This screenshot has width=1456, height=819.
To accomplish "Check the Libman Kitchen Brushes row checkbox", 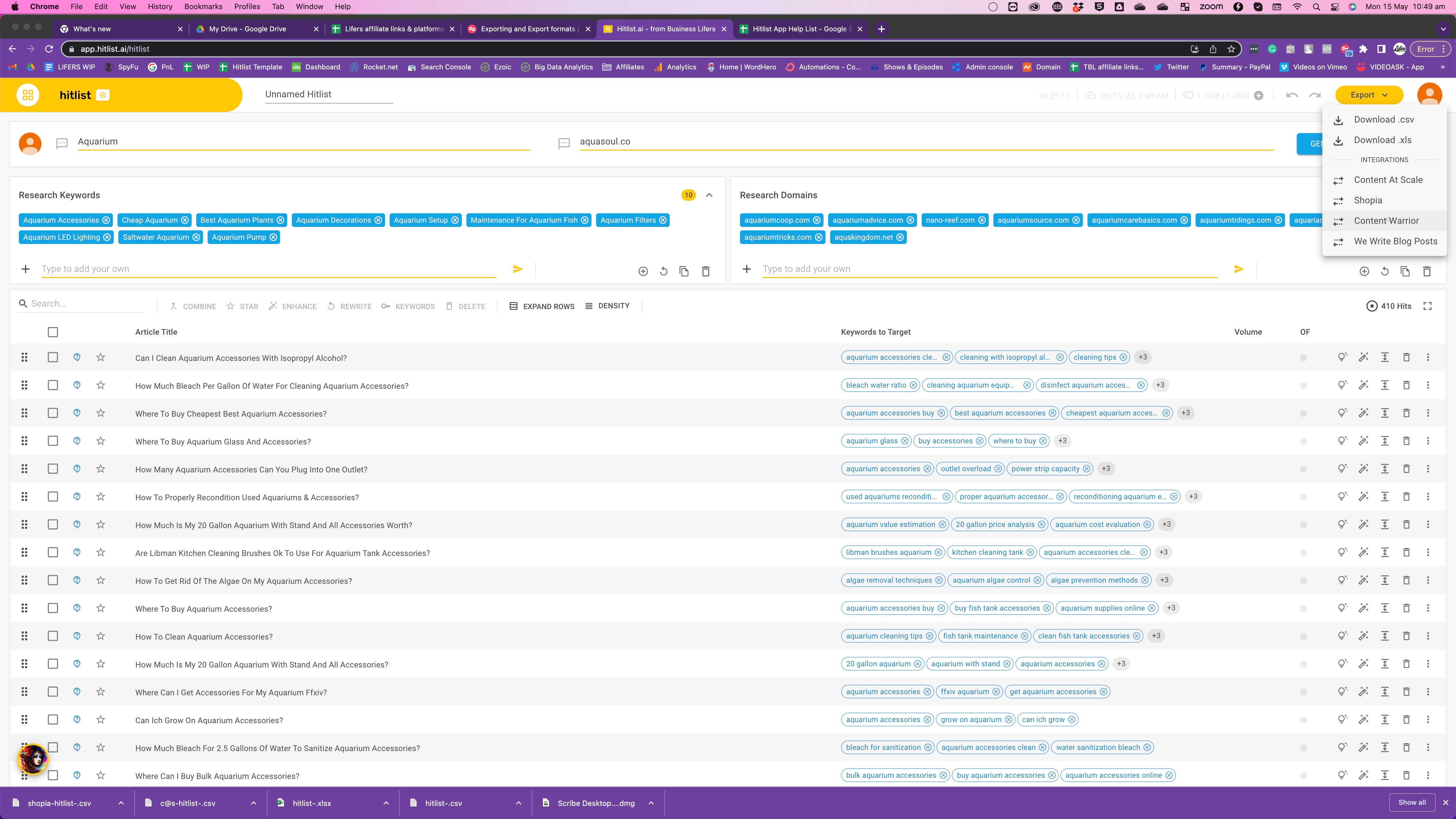I will 53,552.
